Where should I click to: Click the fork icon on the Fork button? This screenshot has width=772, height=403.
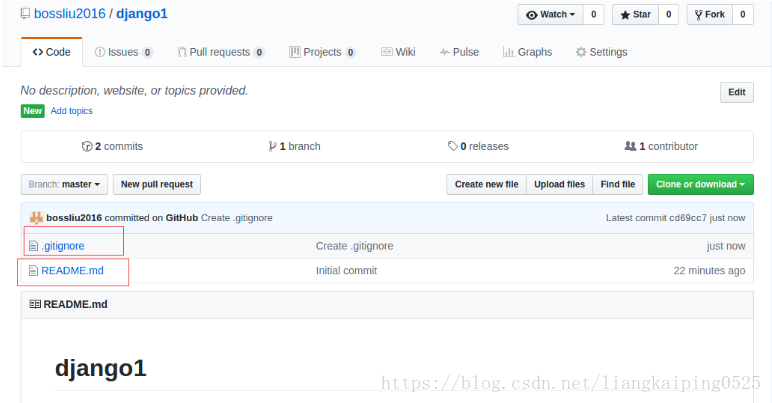(699, 15)
